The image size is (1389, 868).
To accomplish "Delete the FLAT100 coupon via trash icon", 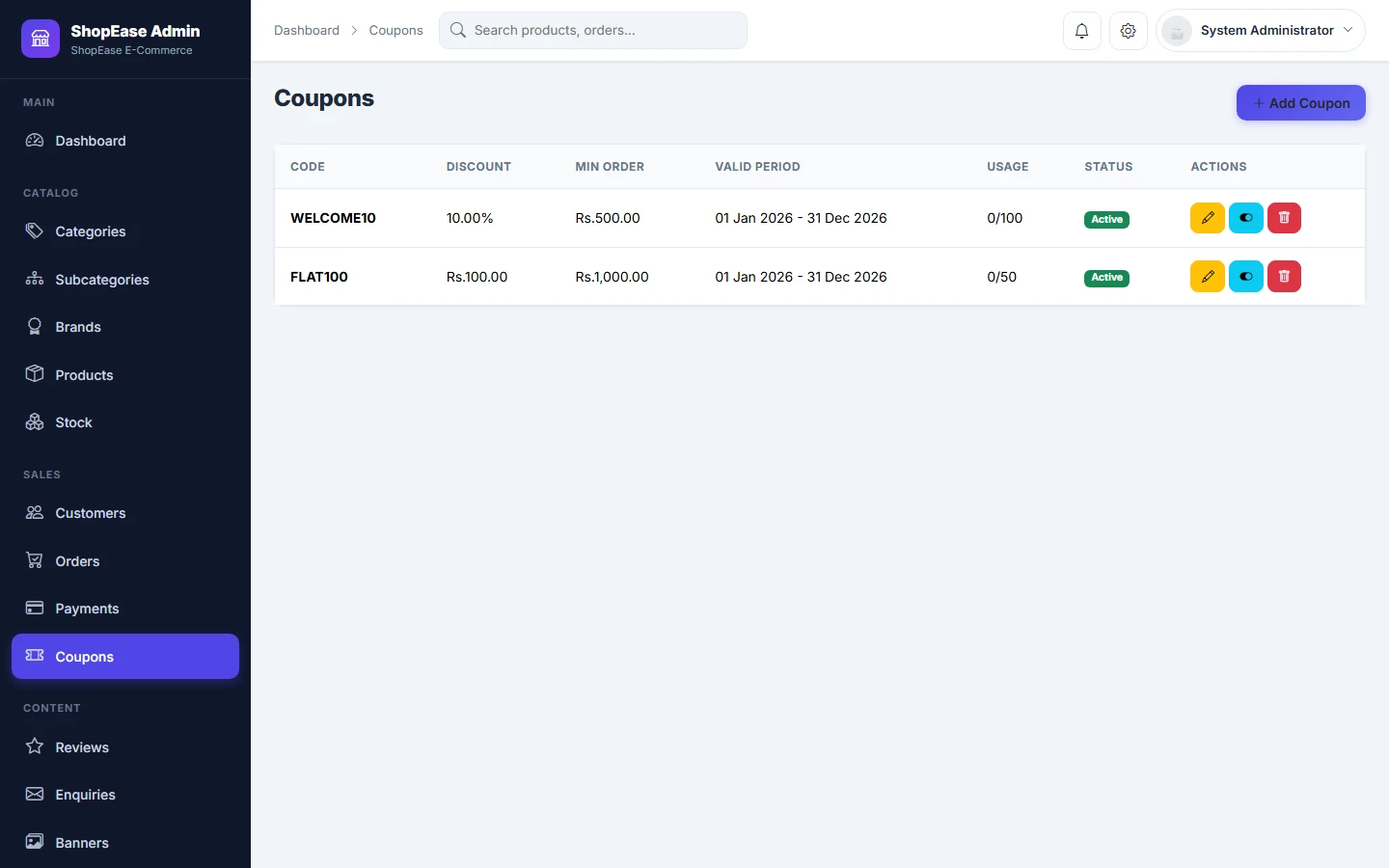I will point(1284,277).
